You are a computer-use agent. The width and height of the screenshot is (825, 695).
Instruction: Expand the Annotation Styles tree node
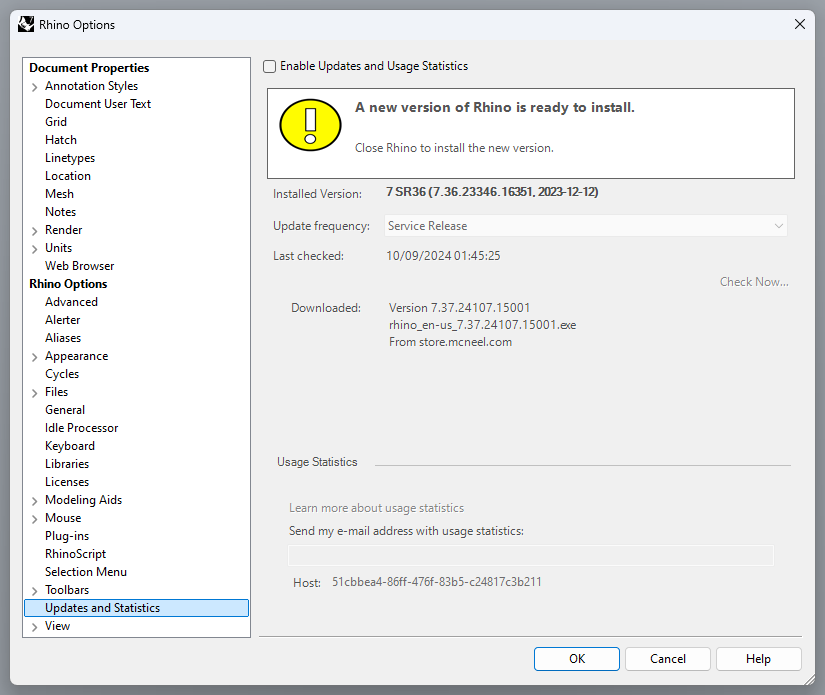pos(35,87)
